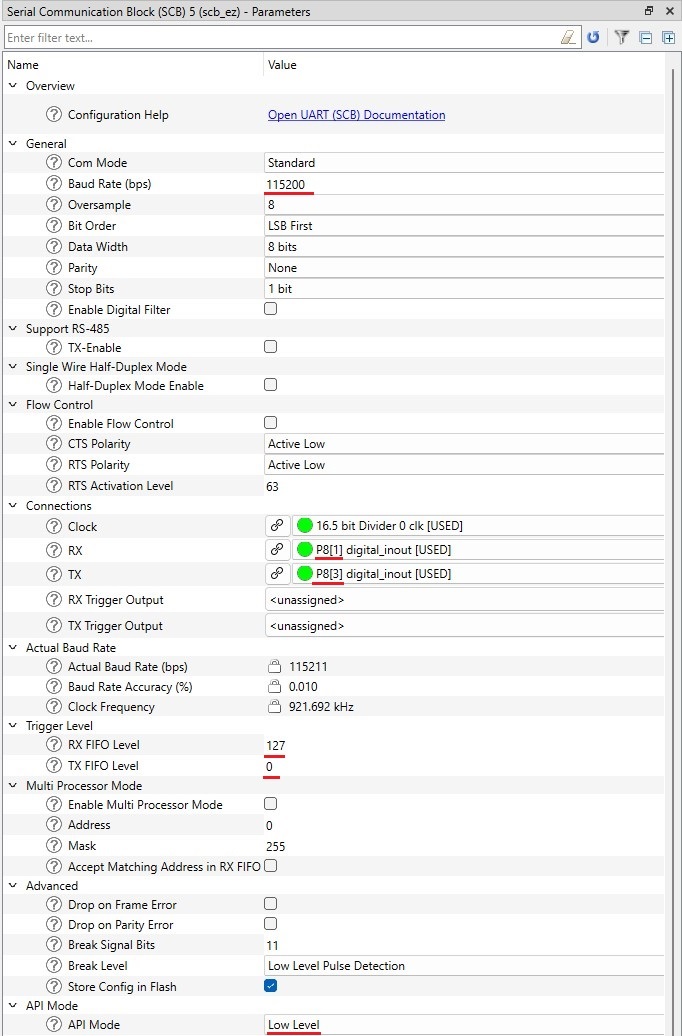Open help icon next to Baud Rate
Screen dimensions: 682x1036
tap(54, 184)
